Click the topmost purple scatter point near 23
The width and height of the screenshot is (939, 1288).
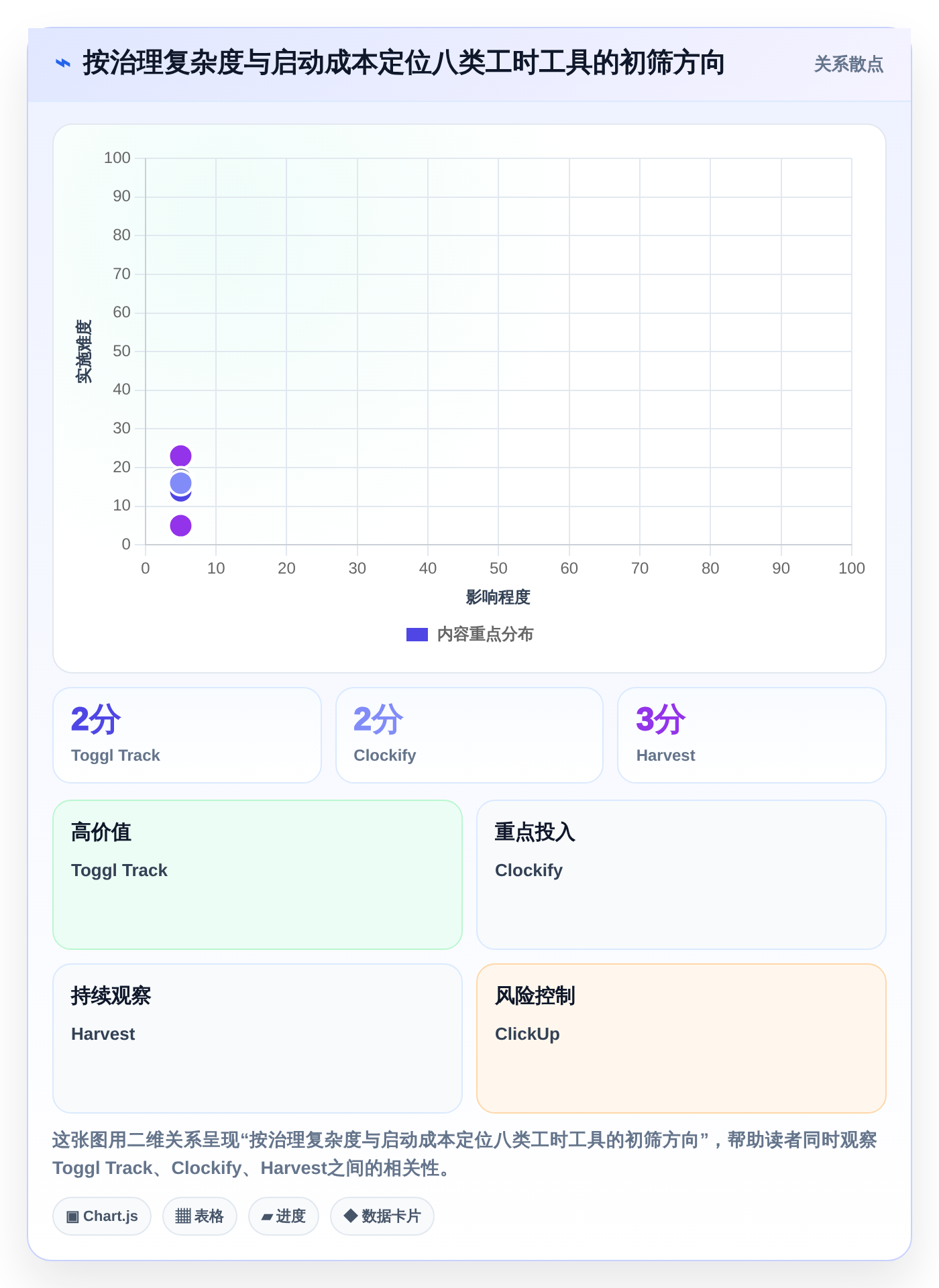(180, 456)
